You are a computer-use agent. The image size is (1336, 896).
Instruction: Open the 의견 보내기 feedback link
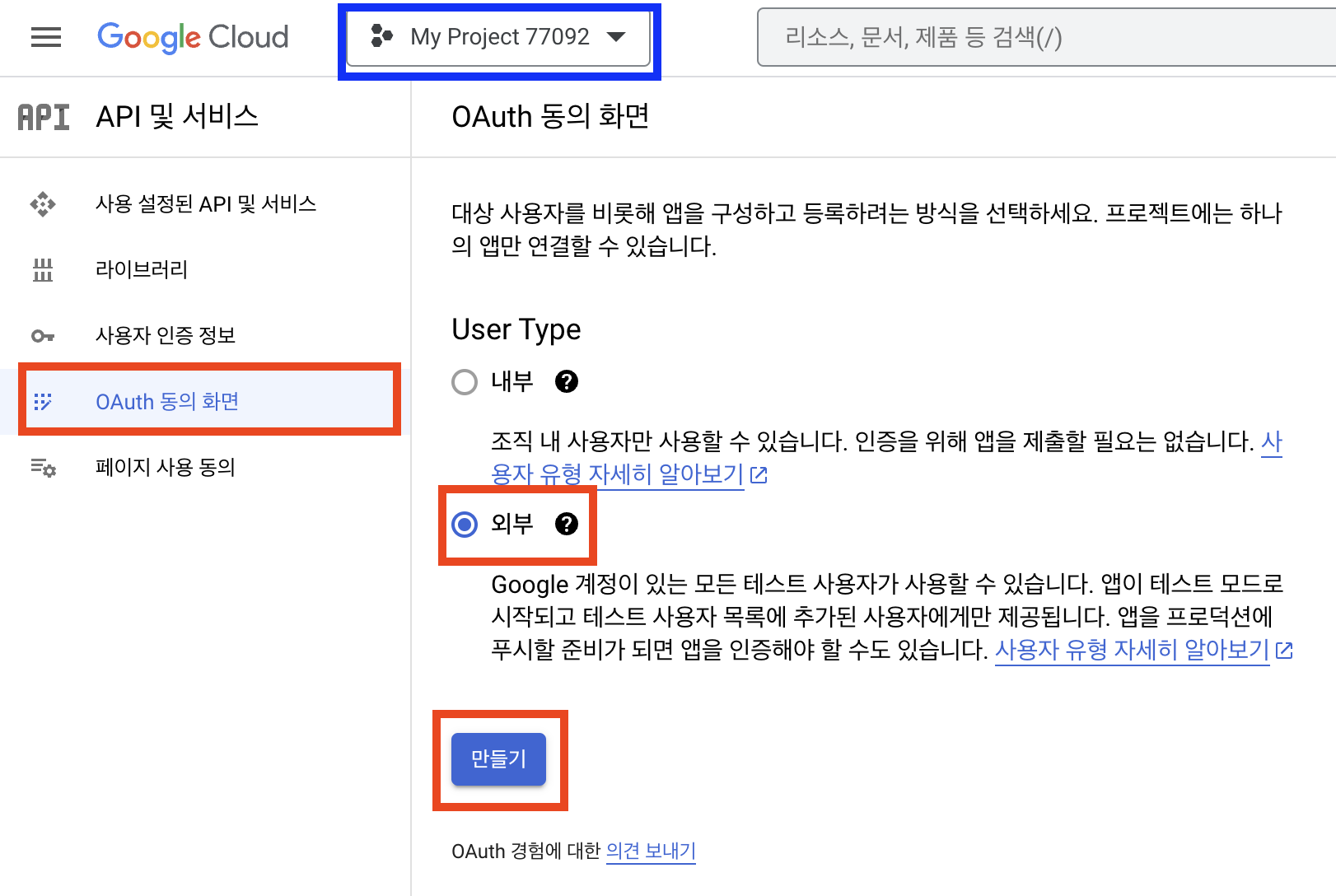point(651,851)
